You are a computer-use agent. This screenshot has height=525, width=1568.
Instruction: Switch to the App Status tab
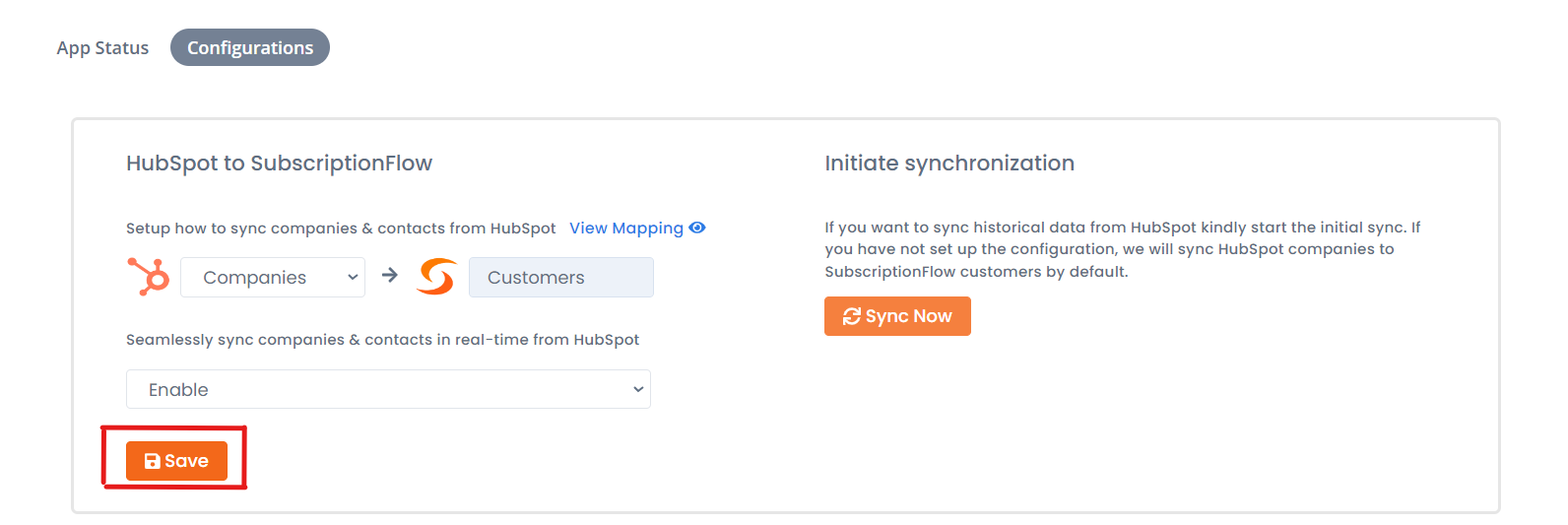pyautogui.click(x=102, y=47)
